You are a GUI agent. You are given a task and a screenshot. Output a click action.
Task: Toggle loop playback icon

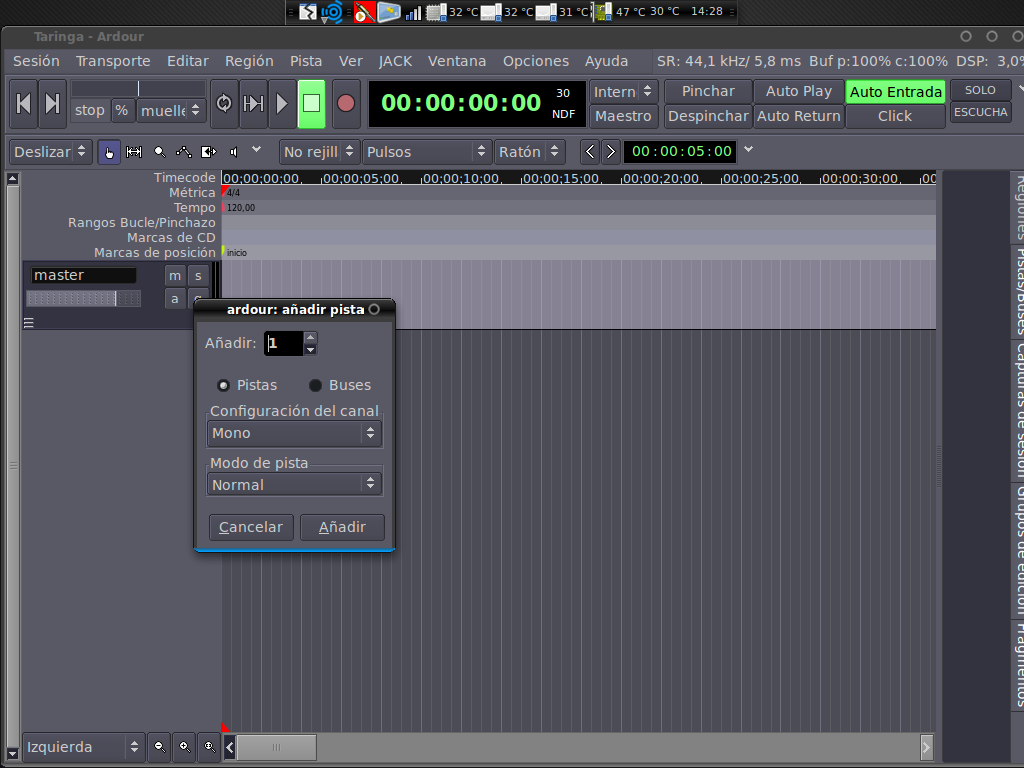click(224, 103)
